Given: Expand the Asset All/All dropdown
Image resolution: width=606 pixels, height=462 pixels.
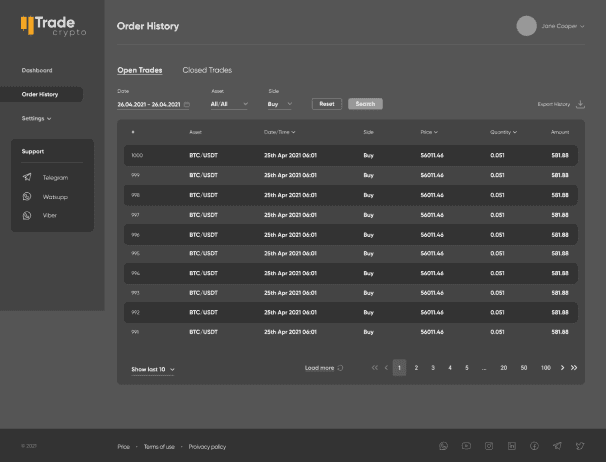Looking at the screenshot, I should tap(229, 104).
